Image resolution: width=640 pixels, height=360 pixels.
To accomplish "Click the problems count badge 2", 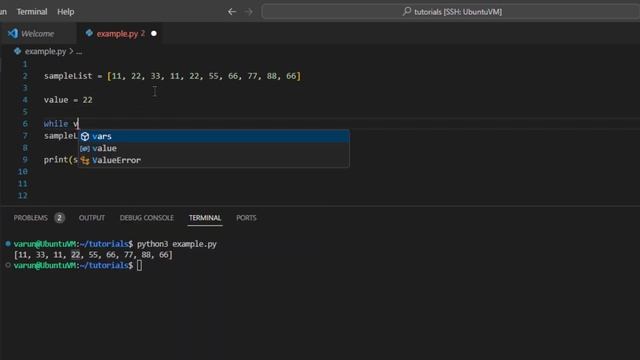I will click(60, 218).
